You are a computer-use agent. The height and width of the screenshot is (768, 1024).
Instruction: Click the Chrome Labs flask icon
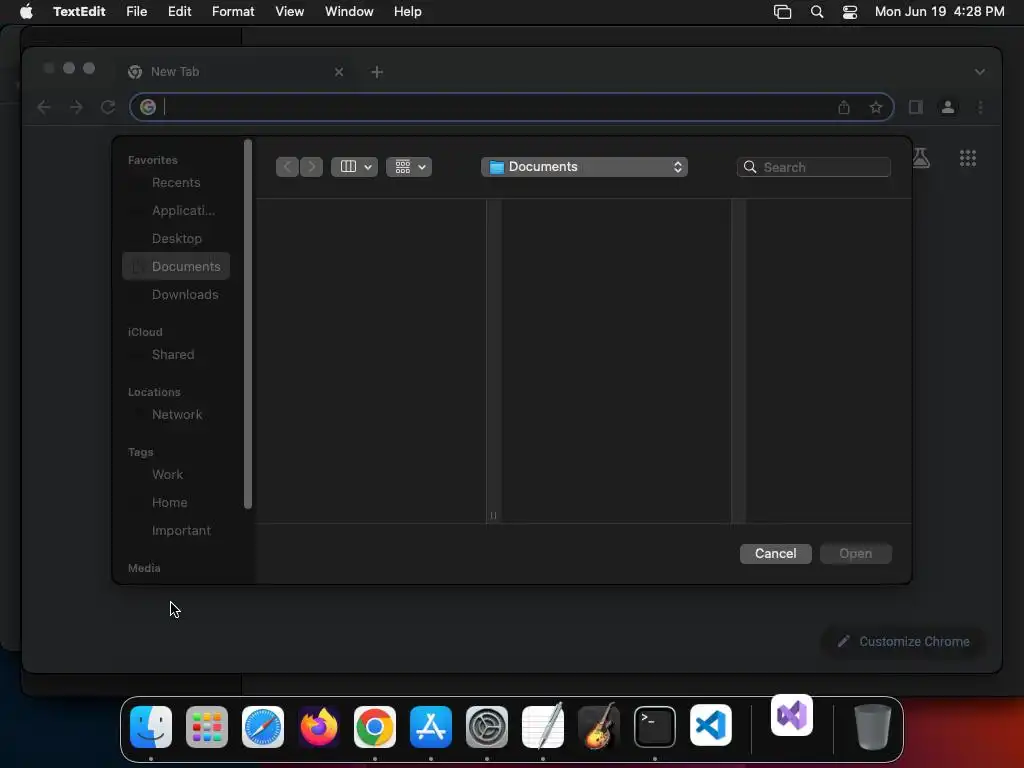[921, 158]
